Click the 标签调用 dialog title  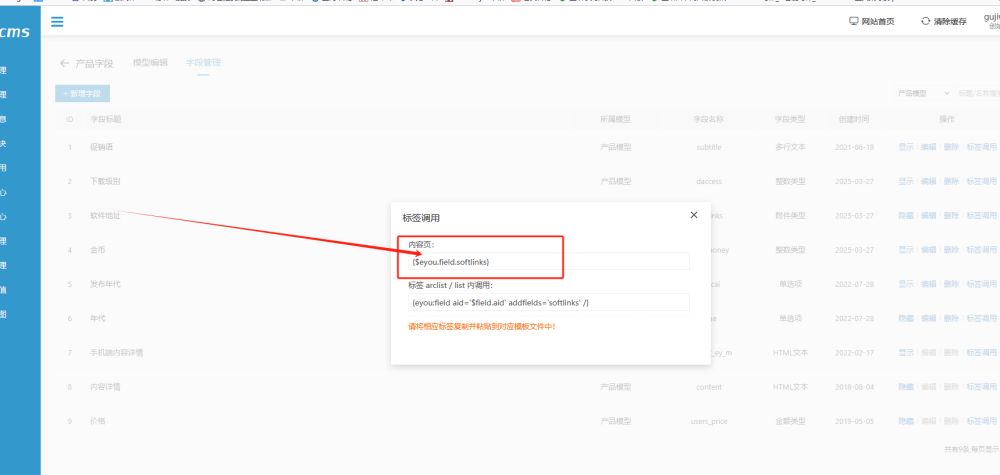pyautogui.click(x=421, y=218)
